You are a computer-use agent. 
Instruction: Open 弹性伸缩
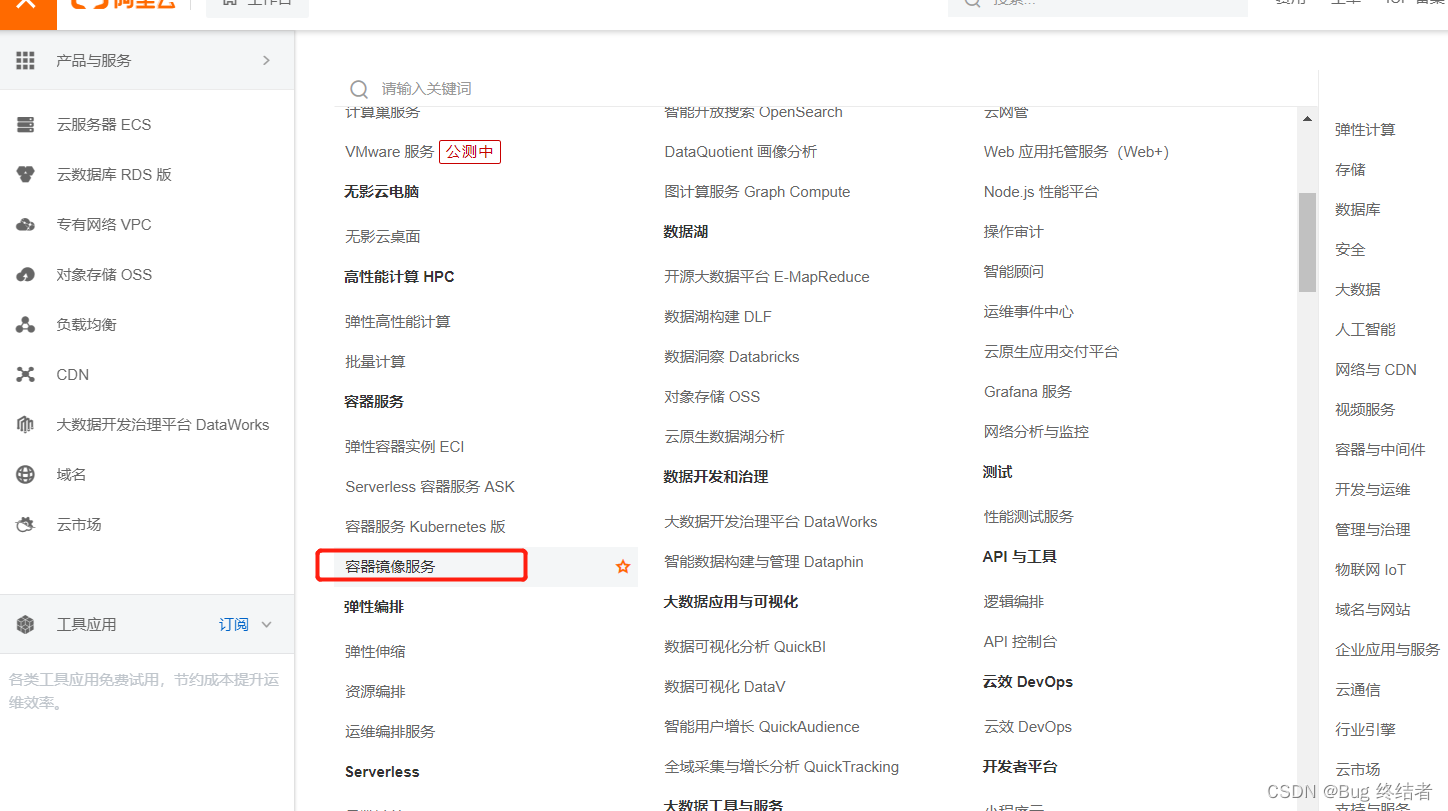375,652
